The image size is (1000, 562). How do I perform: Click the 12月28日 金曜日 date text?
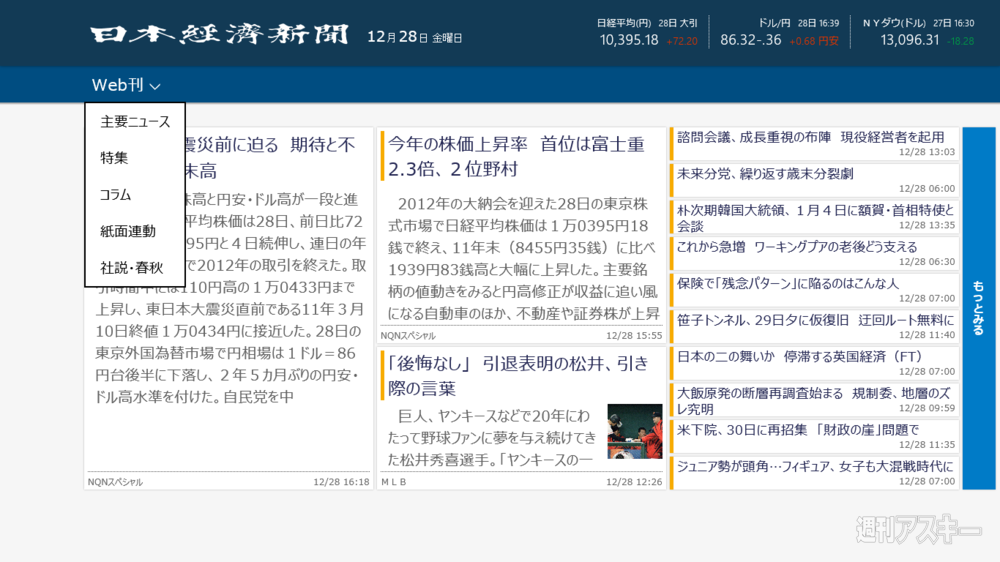pyautogui.click(x=415, y=37)
